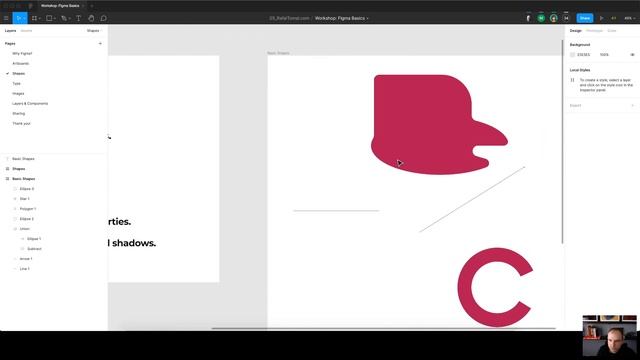The width and height of the screenshot is (640, 360).
Task: Select the Union layer
Action: coord(24,229)
